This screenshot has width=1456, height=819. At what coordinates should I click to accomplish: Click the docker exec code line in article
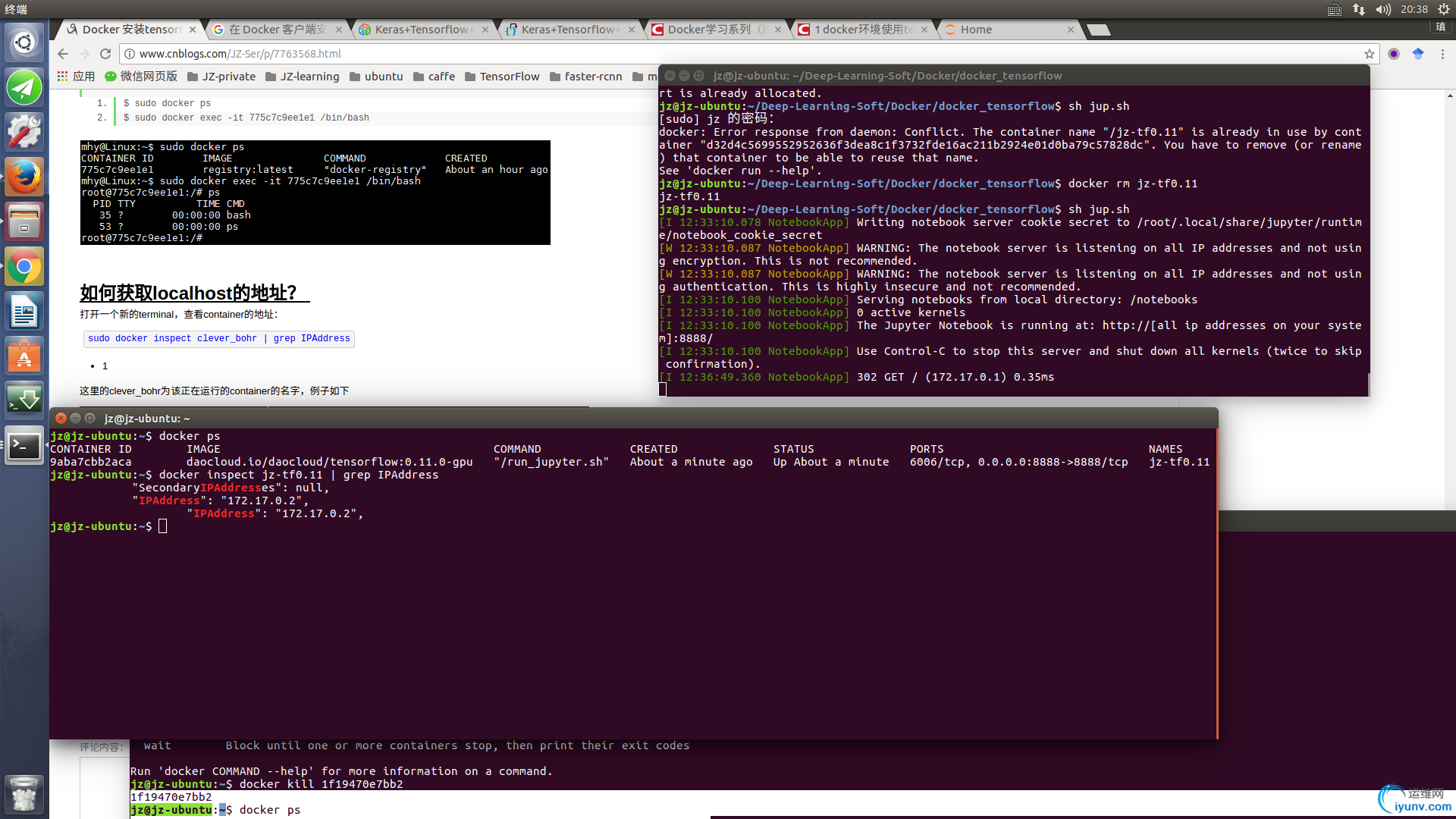point(246,118)
